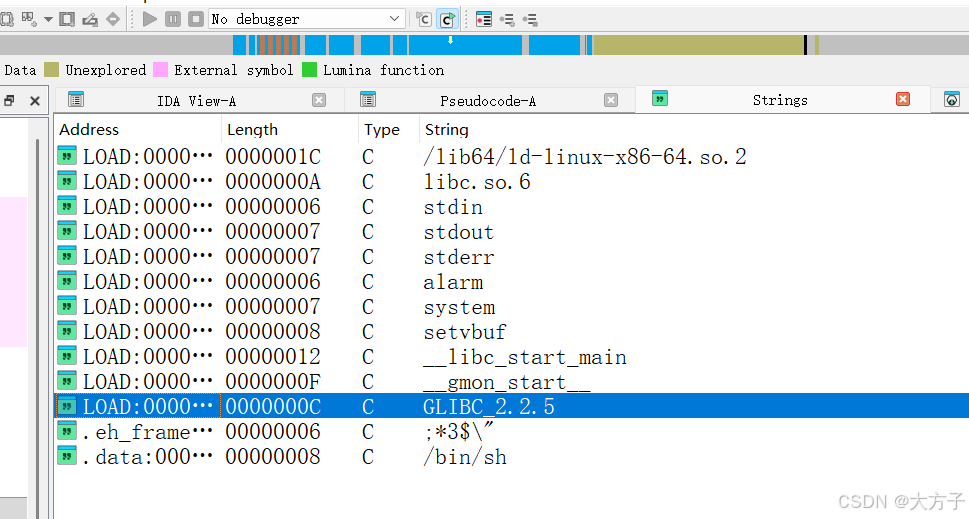This screenshot has width=969, height=519.
Task: Click the small dropdown arrow in left toolbar
Action: (x=48, y=19)
